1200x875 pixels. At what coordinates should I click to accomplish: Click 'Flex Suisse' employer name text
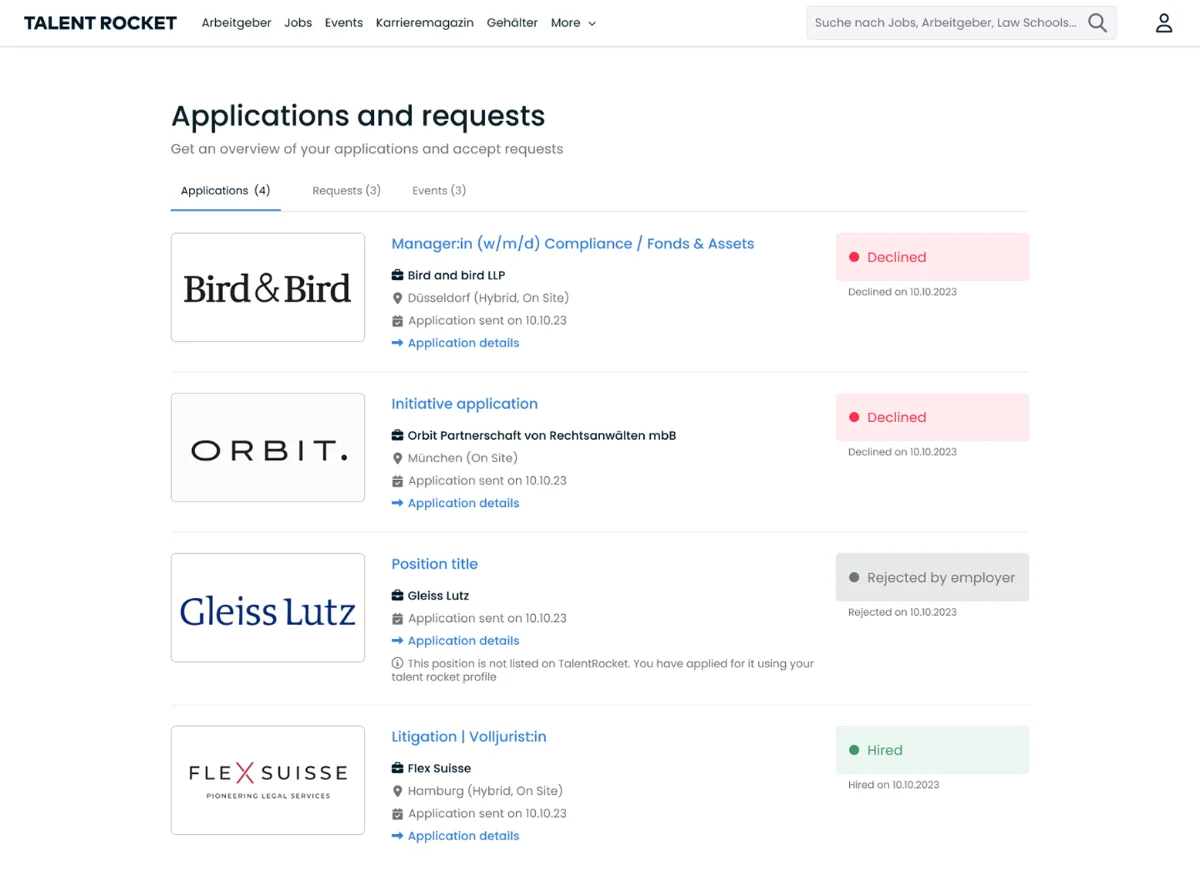tap(439, 769)
